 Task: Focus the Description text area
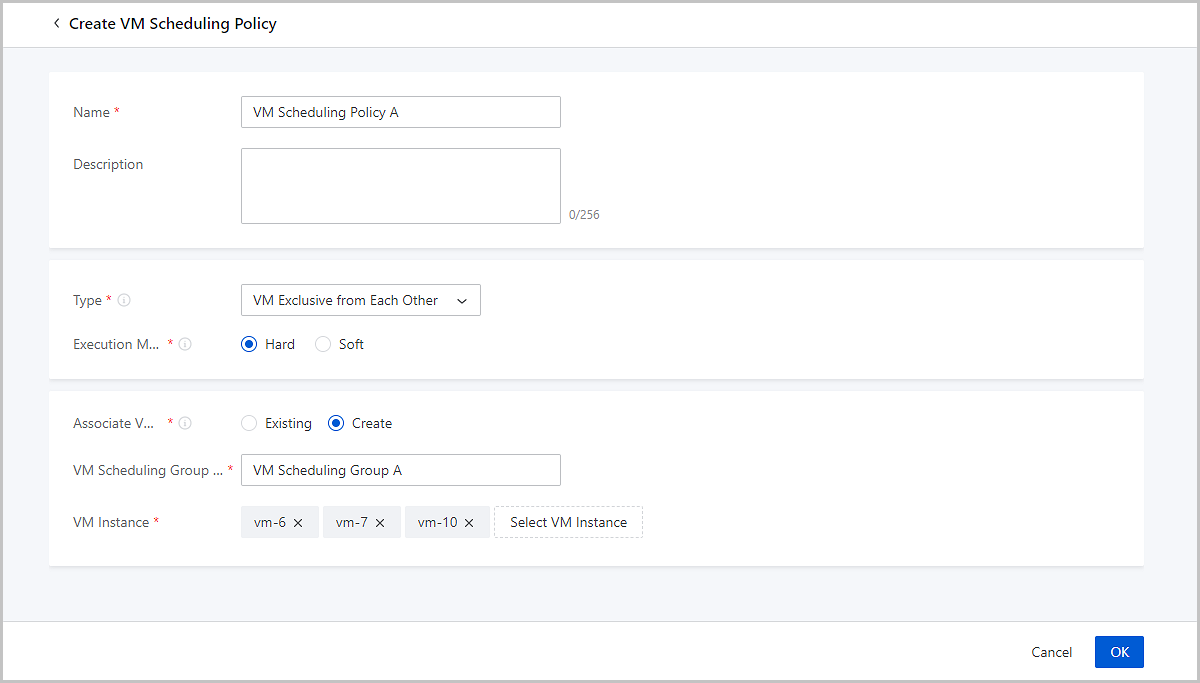point(400,186)
